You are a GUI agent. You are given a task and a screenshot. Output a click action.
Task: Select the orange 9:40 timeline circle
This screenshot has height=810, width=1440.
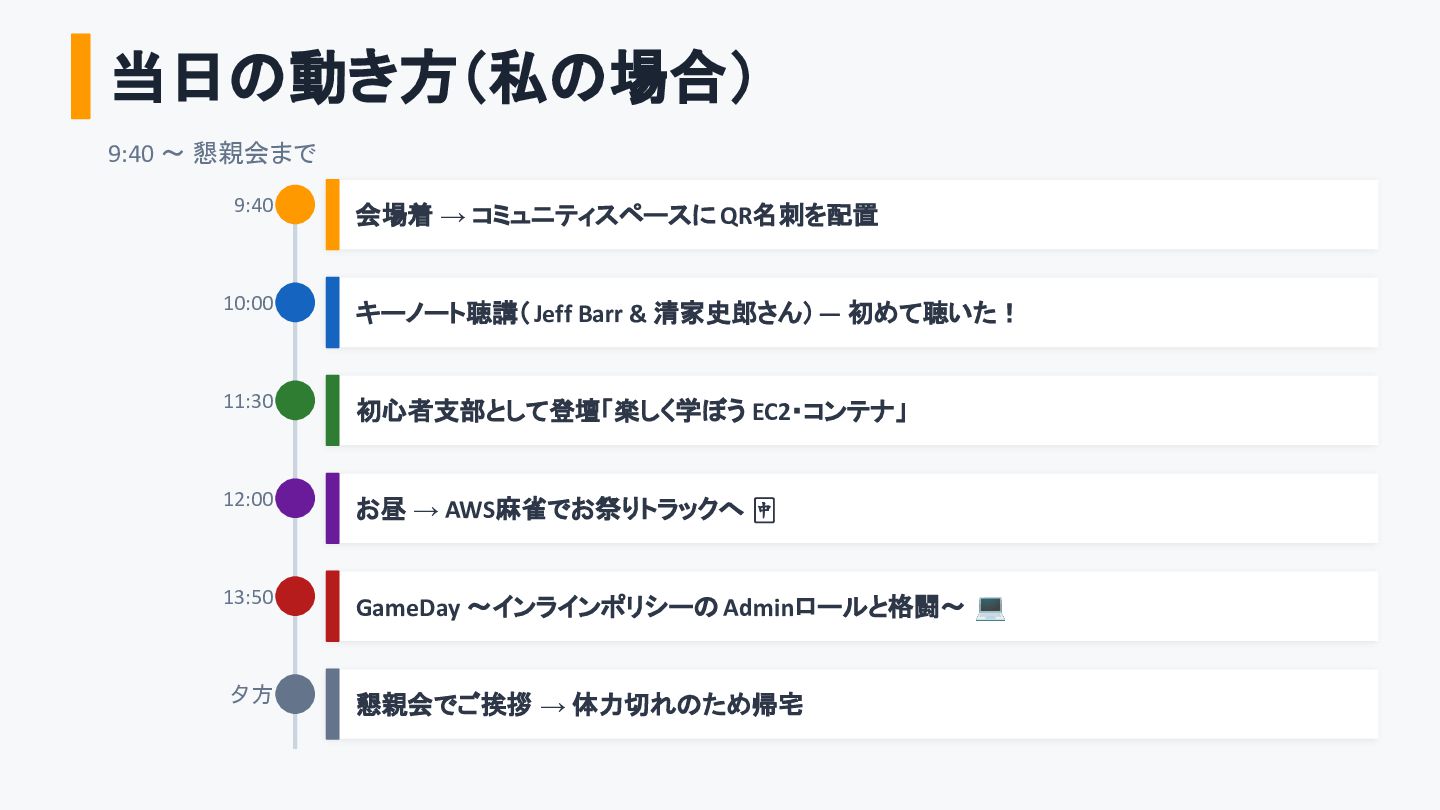(x=295, y=204)
